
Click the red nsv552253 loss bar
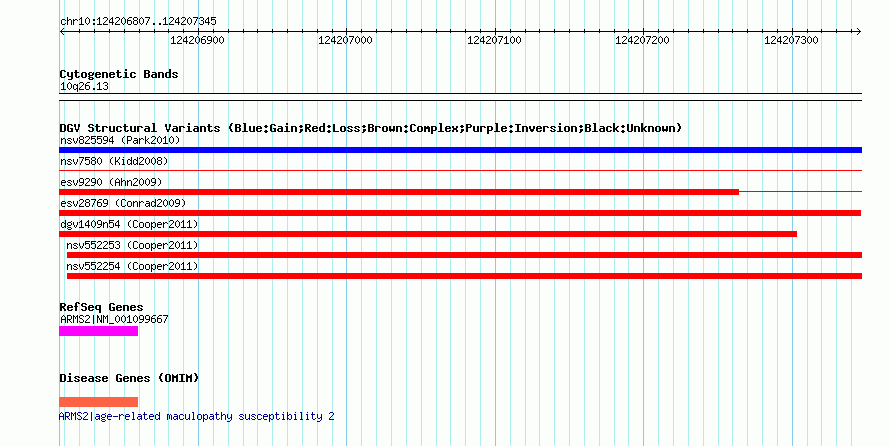(x=464, y=255)
